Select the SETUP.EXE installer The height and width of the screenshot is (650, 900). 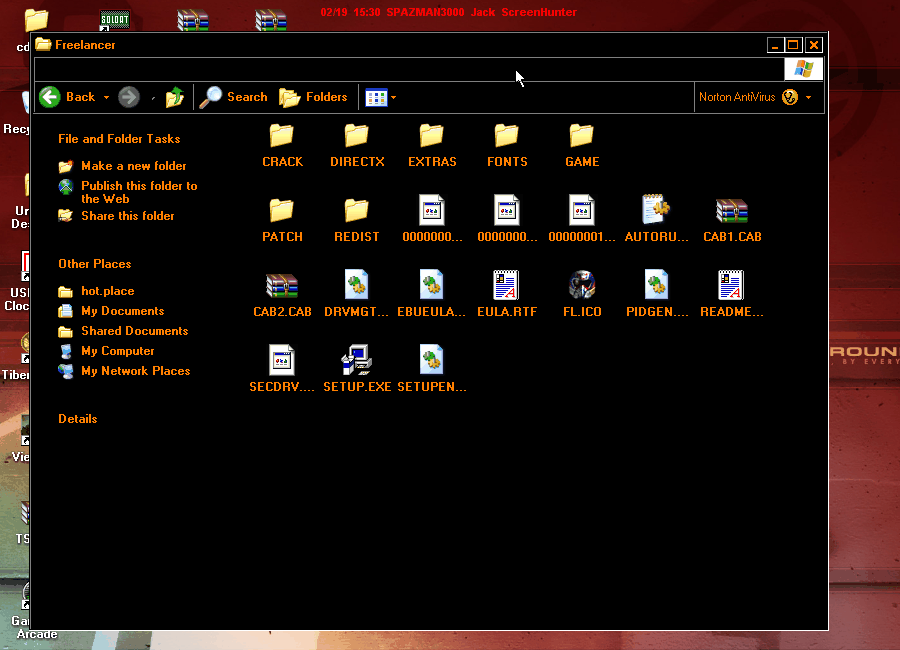tap(356, 370)
